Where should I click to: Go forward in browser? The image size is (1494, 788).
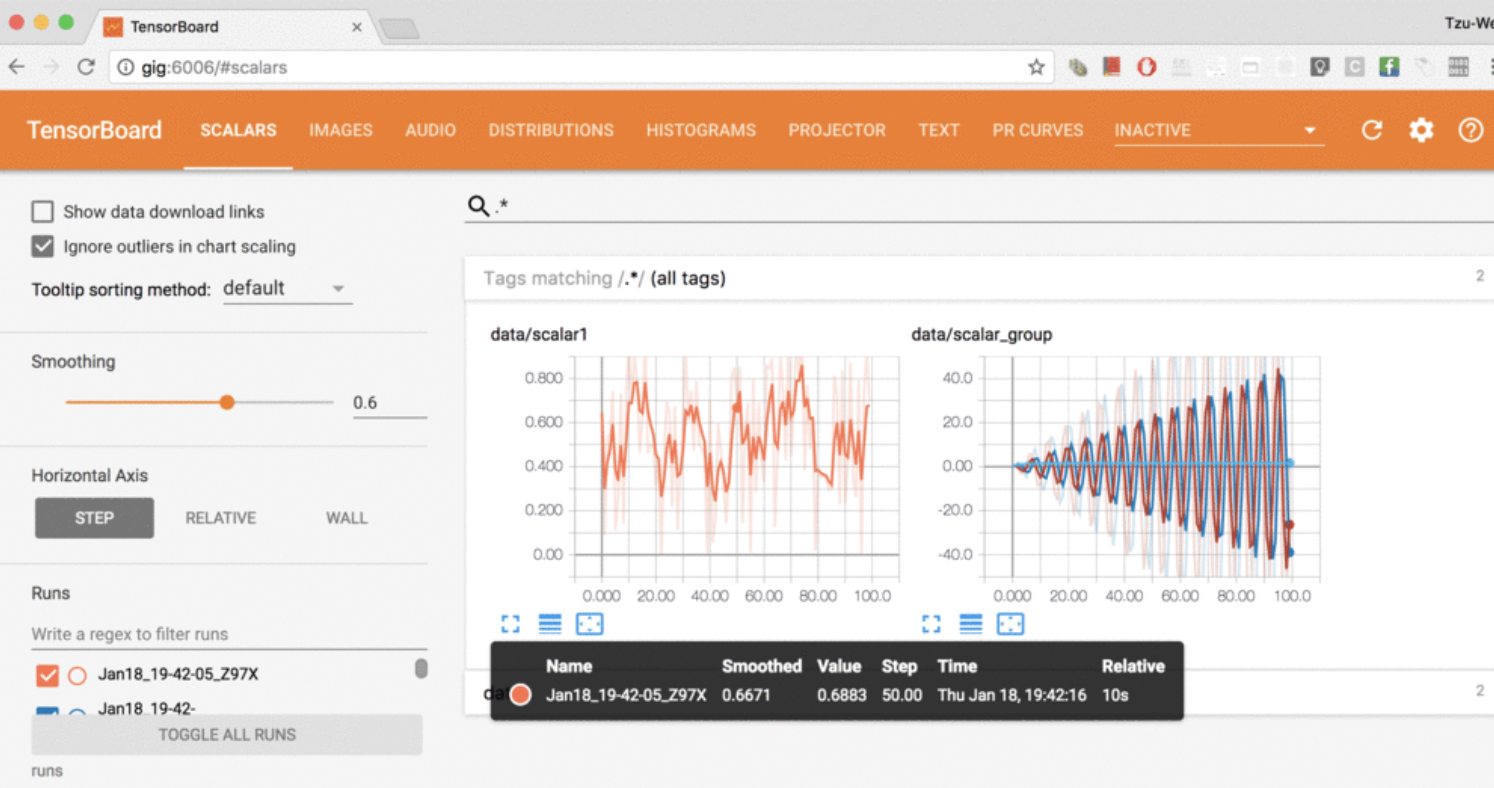[51, 67]
